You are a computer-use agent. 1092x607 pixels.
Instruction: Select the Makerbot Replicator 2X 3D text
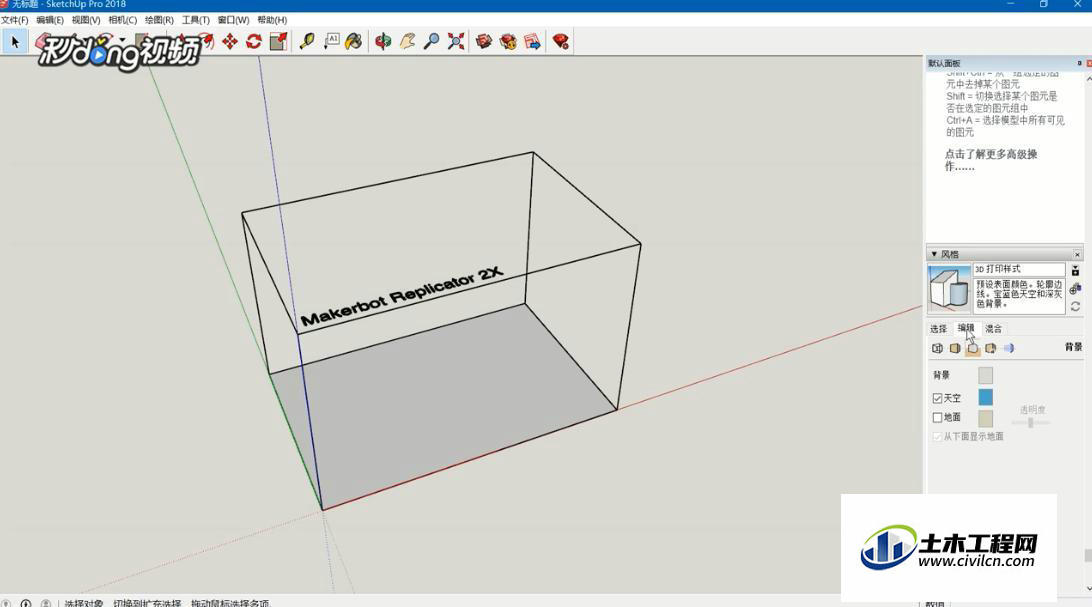coord(402,295)
